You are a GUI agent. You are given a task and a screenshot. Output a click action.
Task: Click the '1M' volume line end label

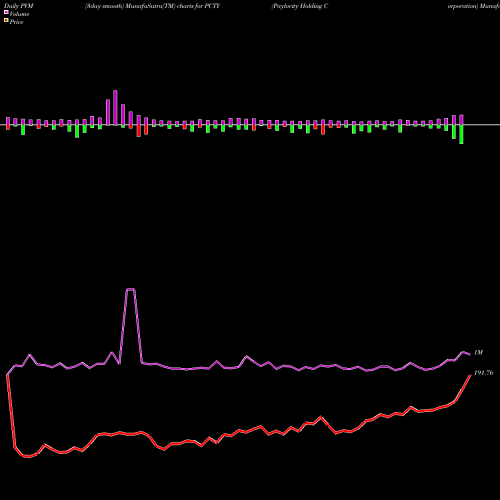point(479,352)
